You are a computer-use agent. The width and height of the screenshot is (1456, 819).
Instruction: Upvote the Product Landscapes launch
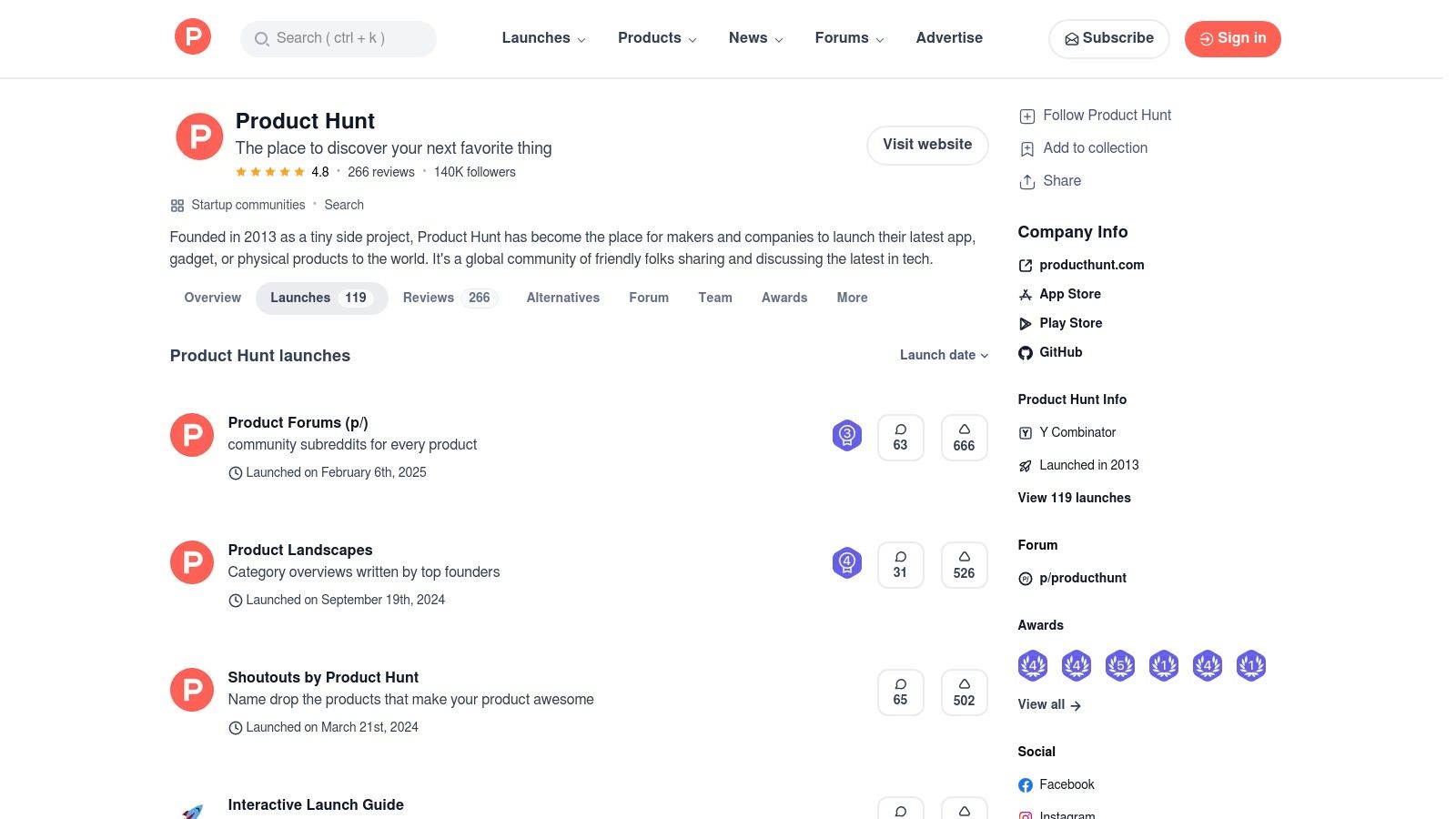tap(964, 564)
